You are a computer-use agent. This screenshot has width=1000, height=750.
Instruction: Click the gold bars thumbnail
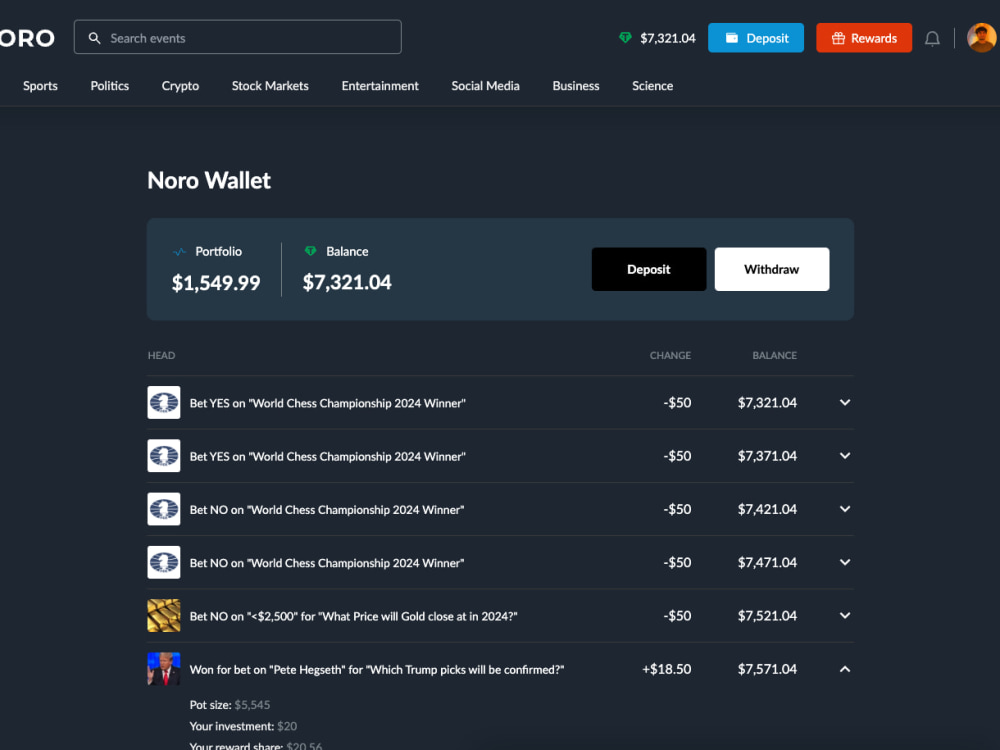point(164,615)
